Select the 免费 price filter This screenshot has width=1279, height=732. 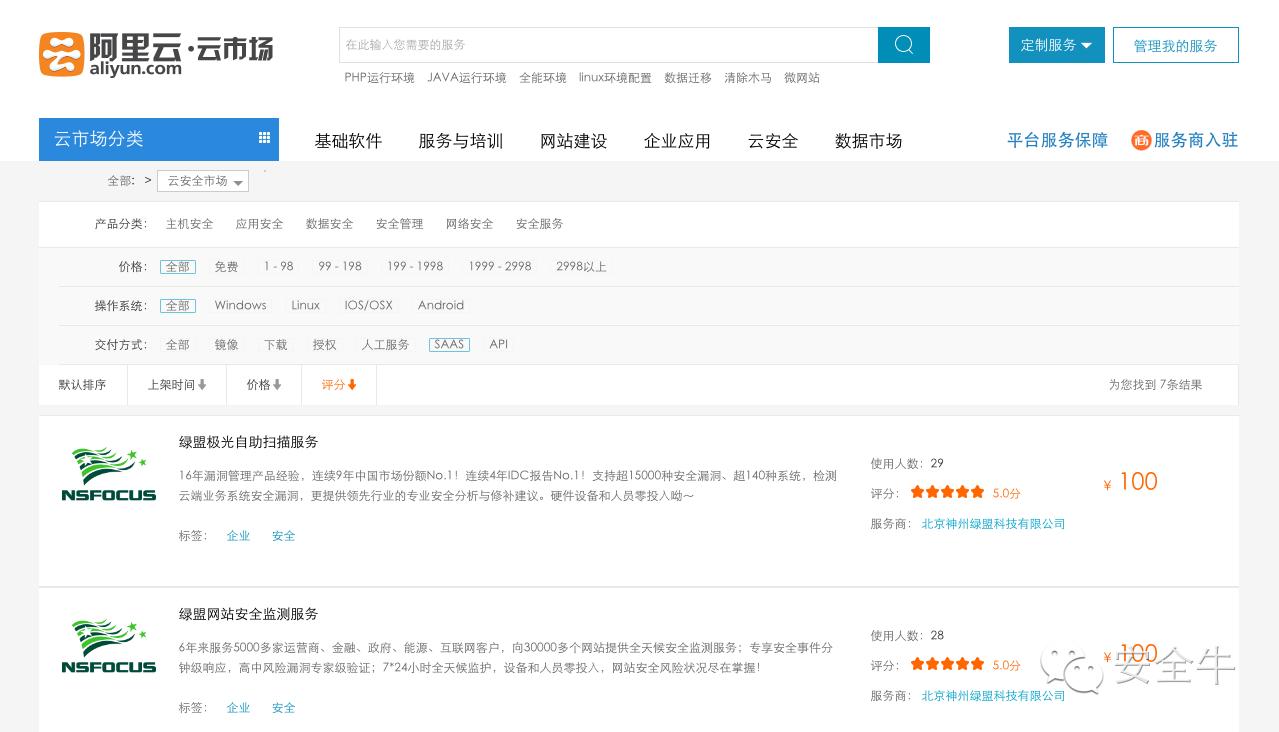pyautogui.click(x=226, y=267)
